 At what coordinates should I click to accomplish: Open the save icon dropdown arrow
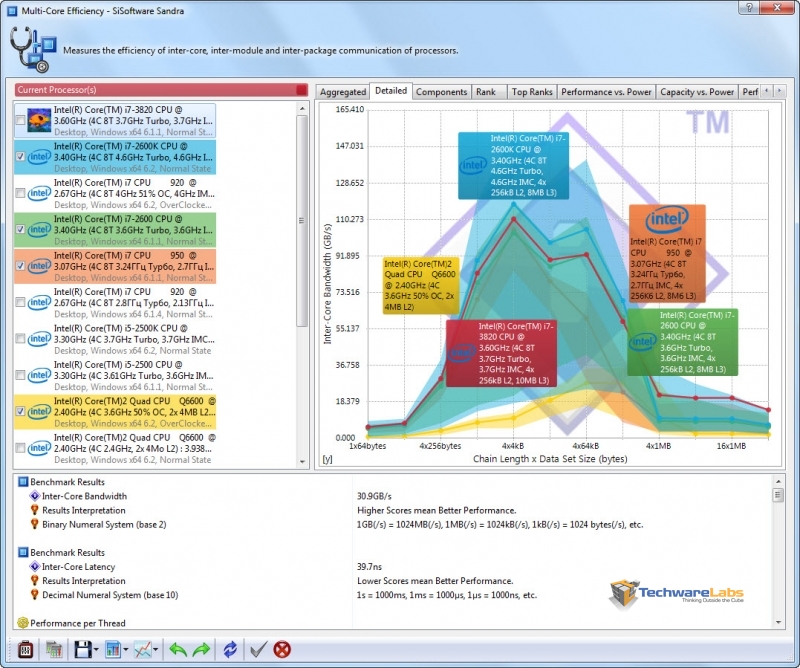(96, 650)
